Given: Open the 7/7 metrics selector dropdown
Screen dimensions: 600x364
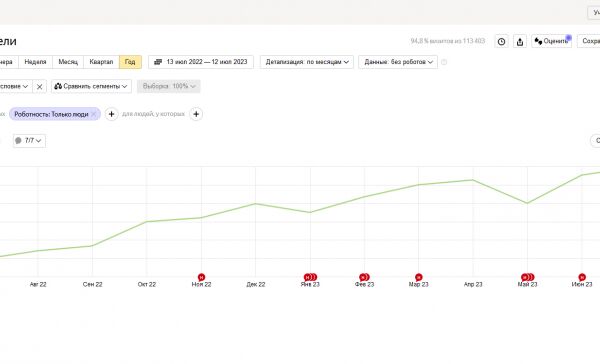Looking at the screenshot, I should [x=29, y=141].
